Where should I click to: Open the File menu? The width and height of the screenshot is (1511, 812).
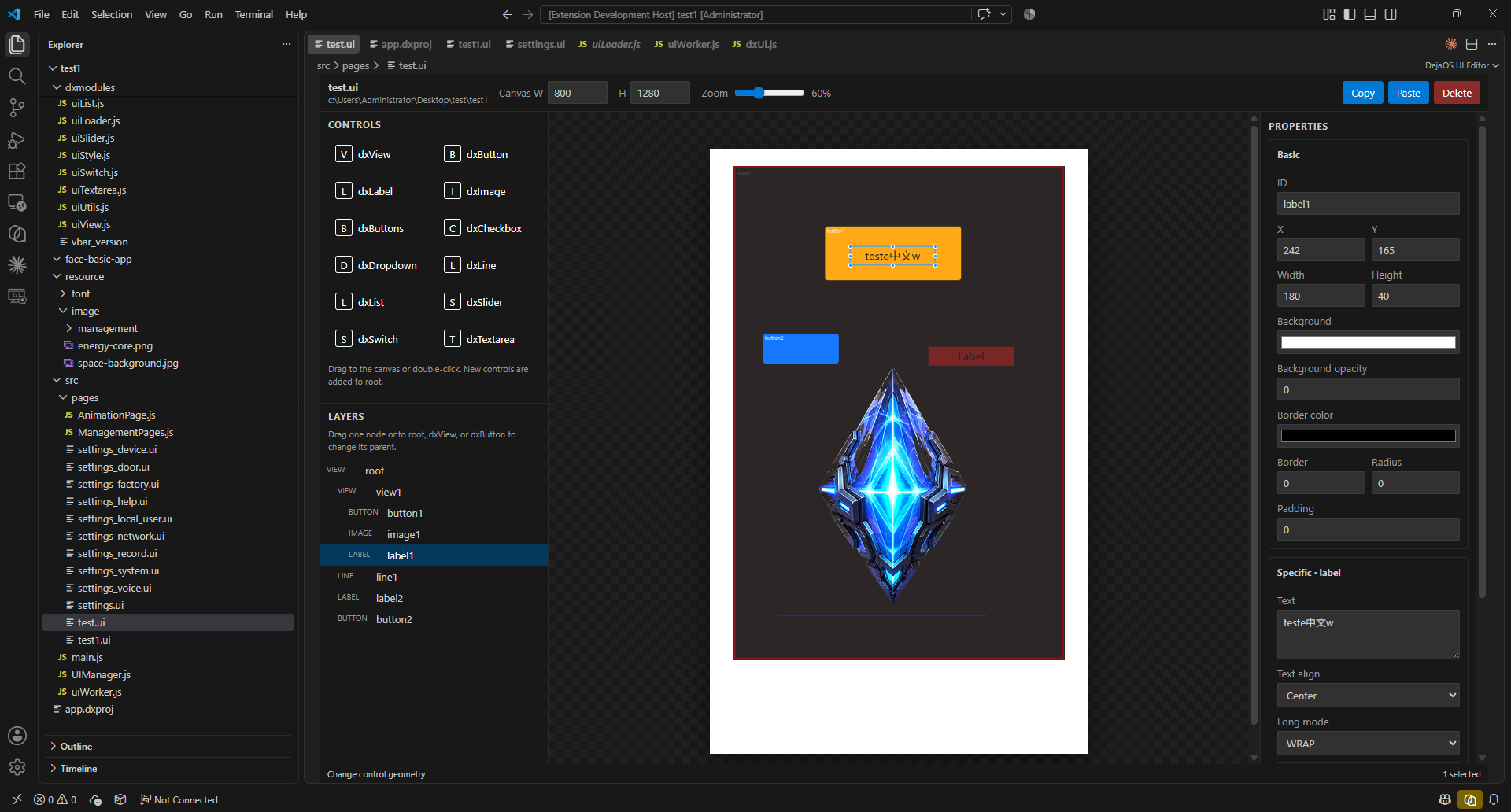(x=42, y=14)
